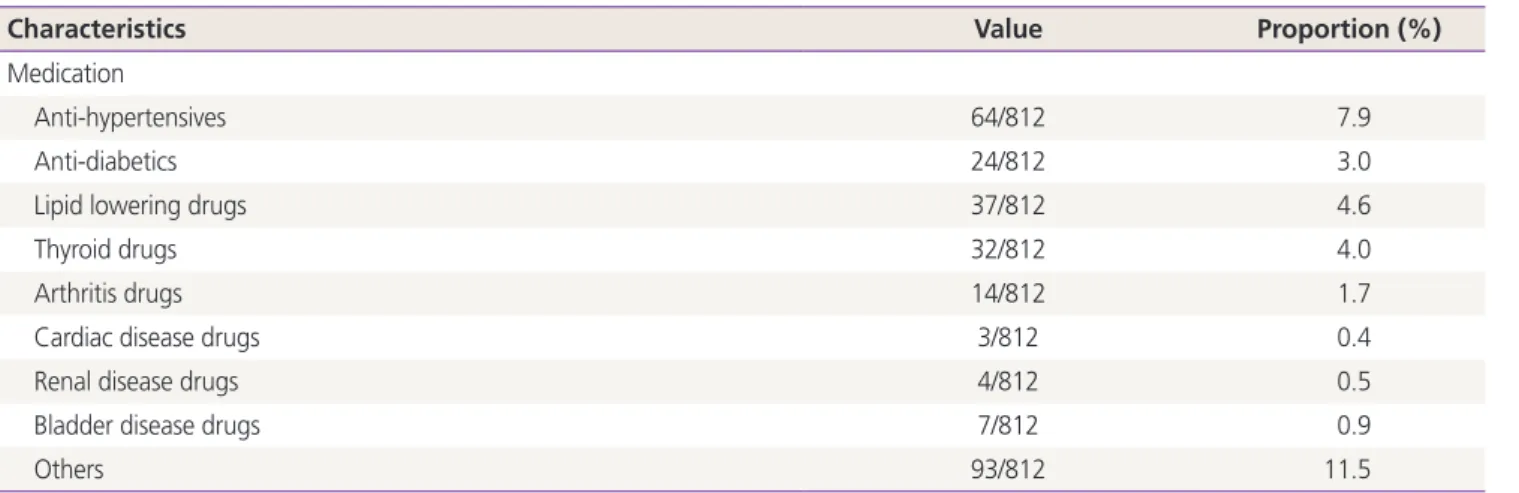Click the Renal disease drugs label

tap(137, 382)
